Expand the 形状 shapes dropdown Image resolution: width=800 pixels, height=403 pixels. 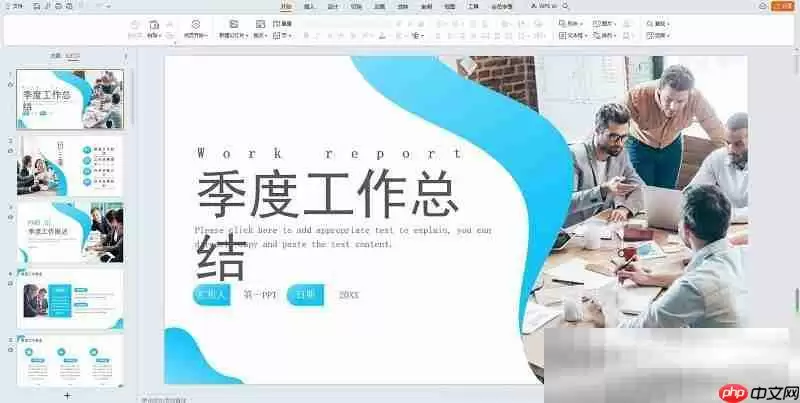pos(570,24)
